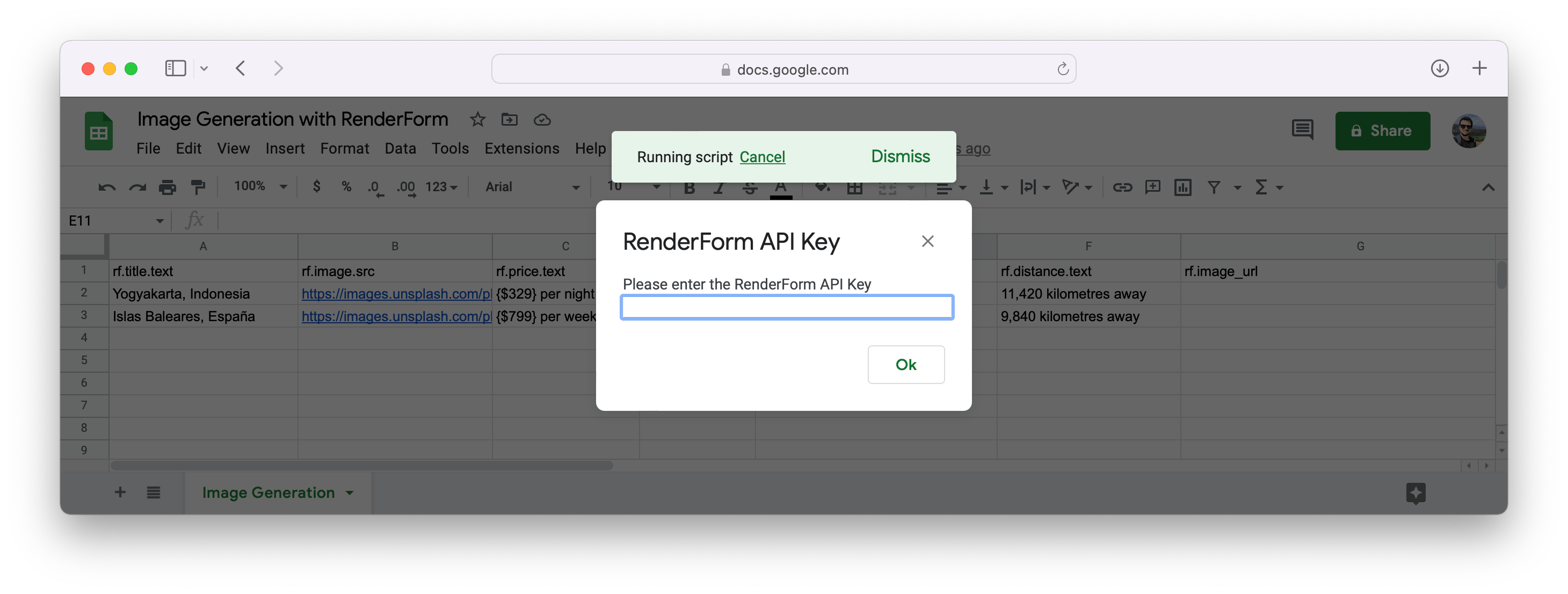
Task: Toggle strikethrough formatting
Action: click(x=750, y=188)
